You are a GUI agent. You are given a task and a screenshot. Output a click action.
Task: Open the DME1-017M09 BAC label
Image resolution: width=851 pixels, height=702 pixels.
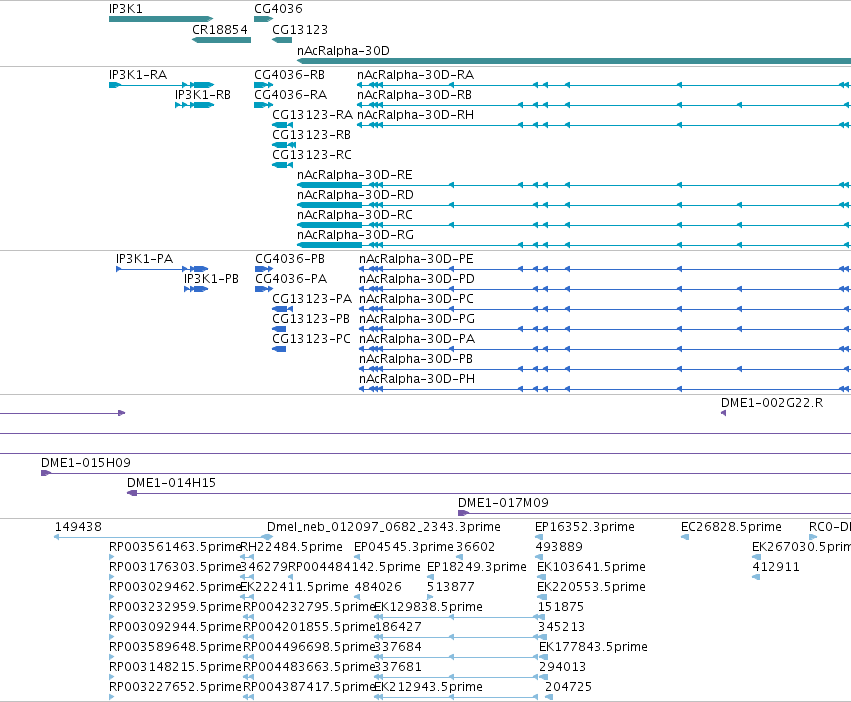click(x=503, y=503)
